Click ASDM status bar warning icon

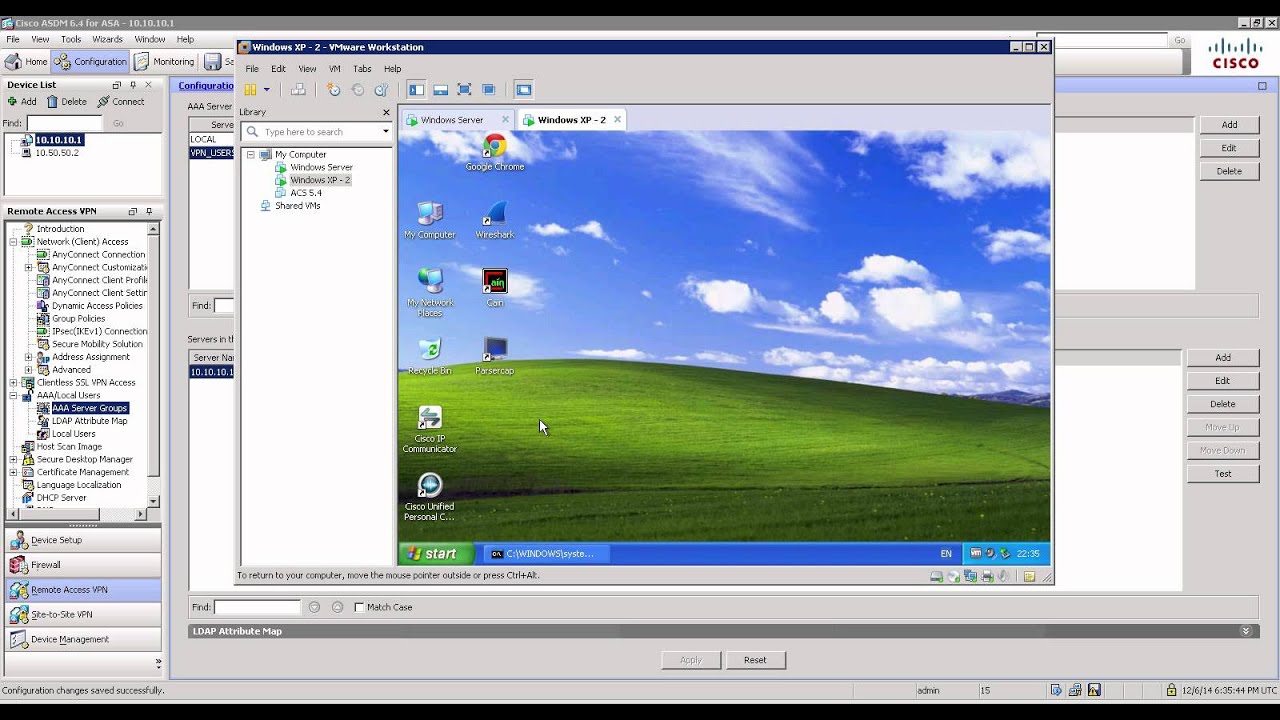(x=1095, y=690)
